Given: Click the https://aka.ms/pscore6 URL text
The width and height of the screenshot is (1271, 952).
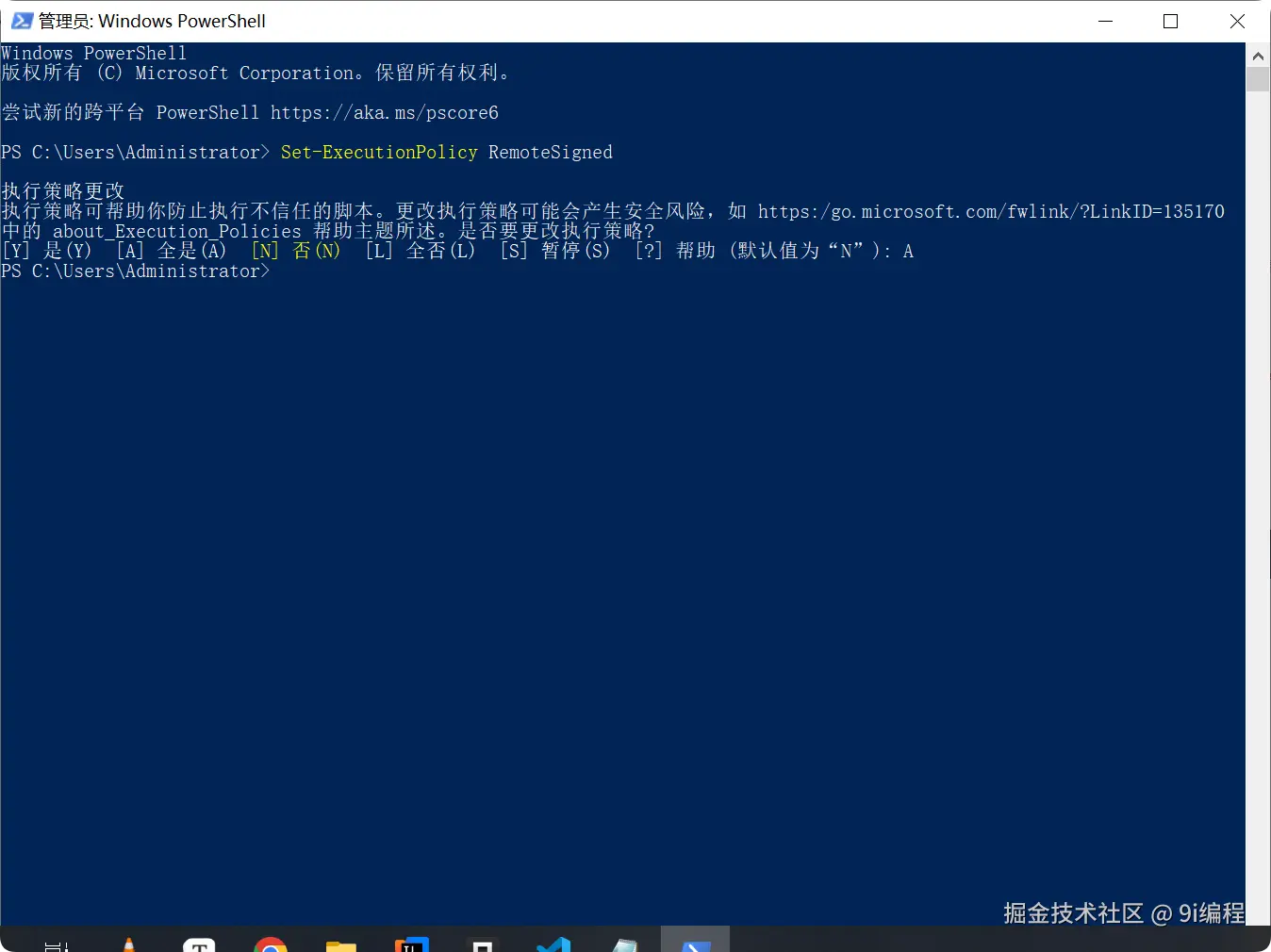Looking at the screenshot, I should (x=385, y=112).
